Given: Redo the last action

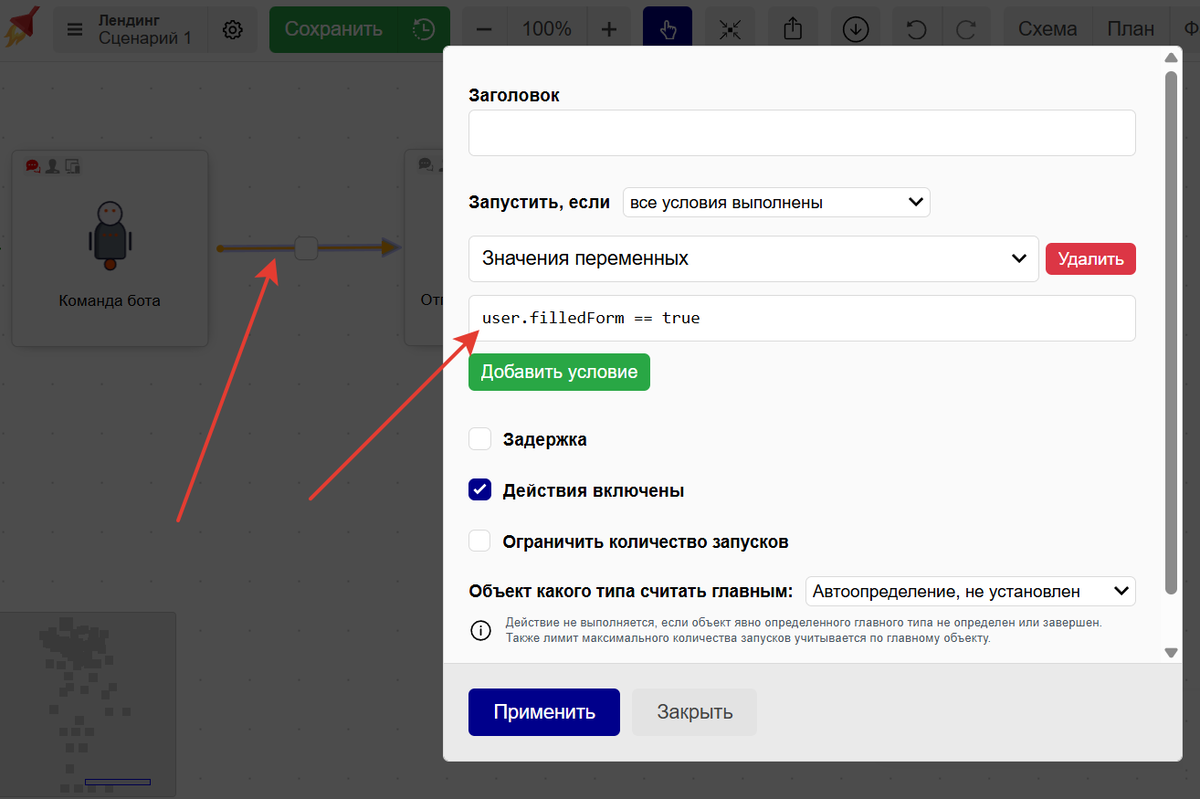Looking at the screenshot, I should coord(967,28).
